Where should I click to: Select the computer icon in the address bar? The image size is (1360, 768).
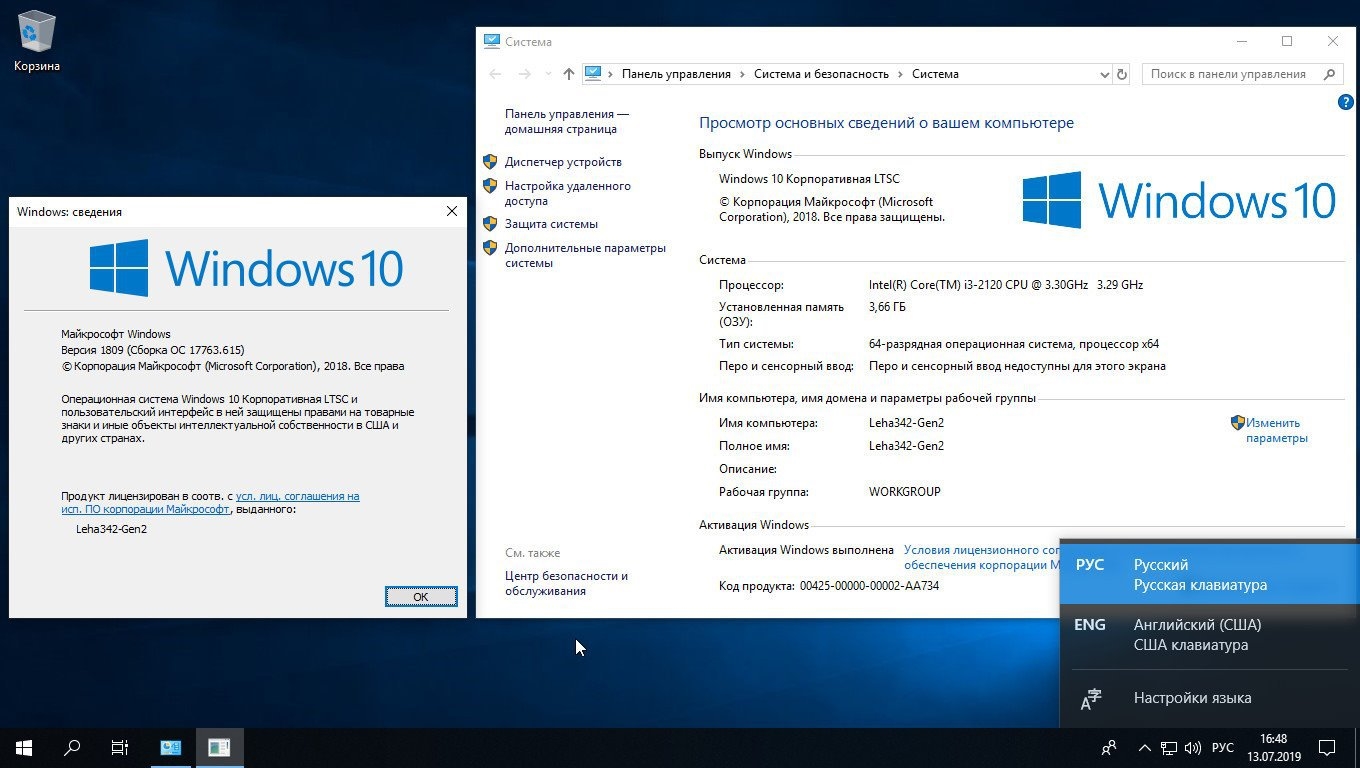pyautogui.click(x=594, y=73)
